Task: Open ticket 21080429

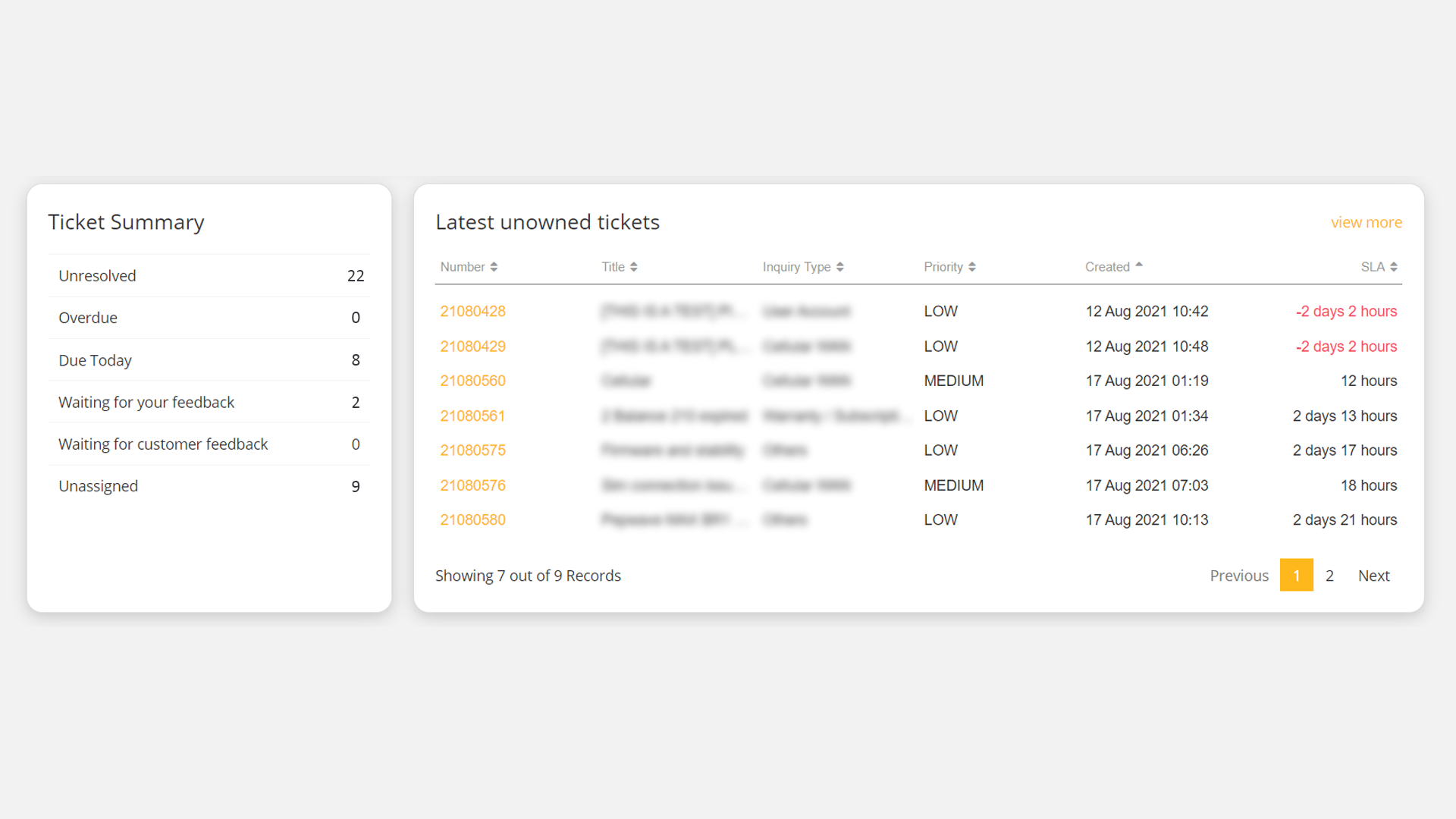Action: pyautogui.click(x=472, y=347)
